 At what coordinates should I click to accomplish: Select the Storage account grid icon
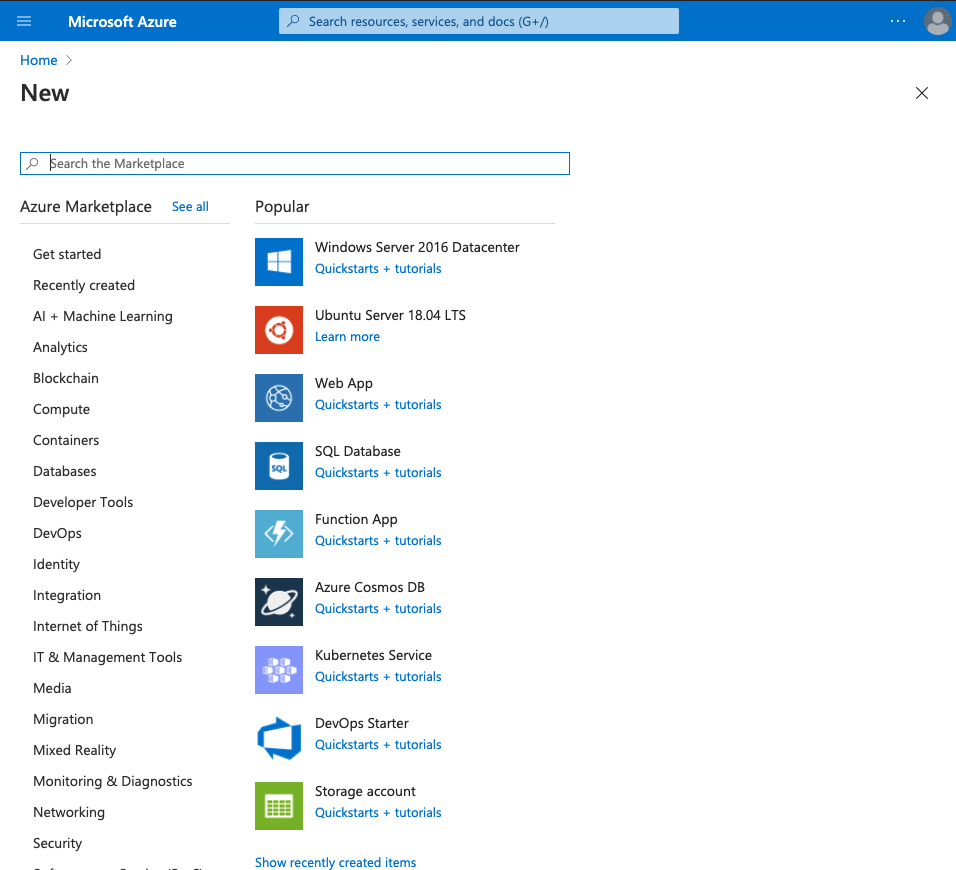point(278,806)
